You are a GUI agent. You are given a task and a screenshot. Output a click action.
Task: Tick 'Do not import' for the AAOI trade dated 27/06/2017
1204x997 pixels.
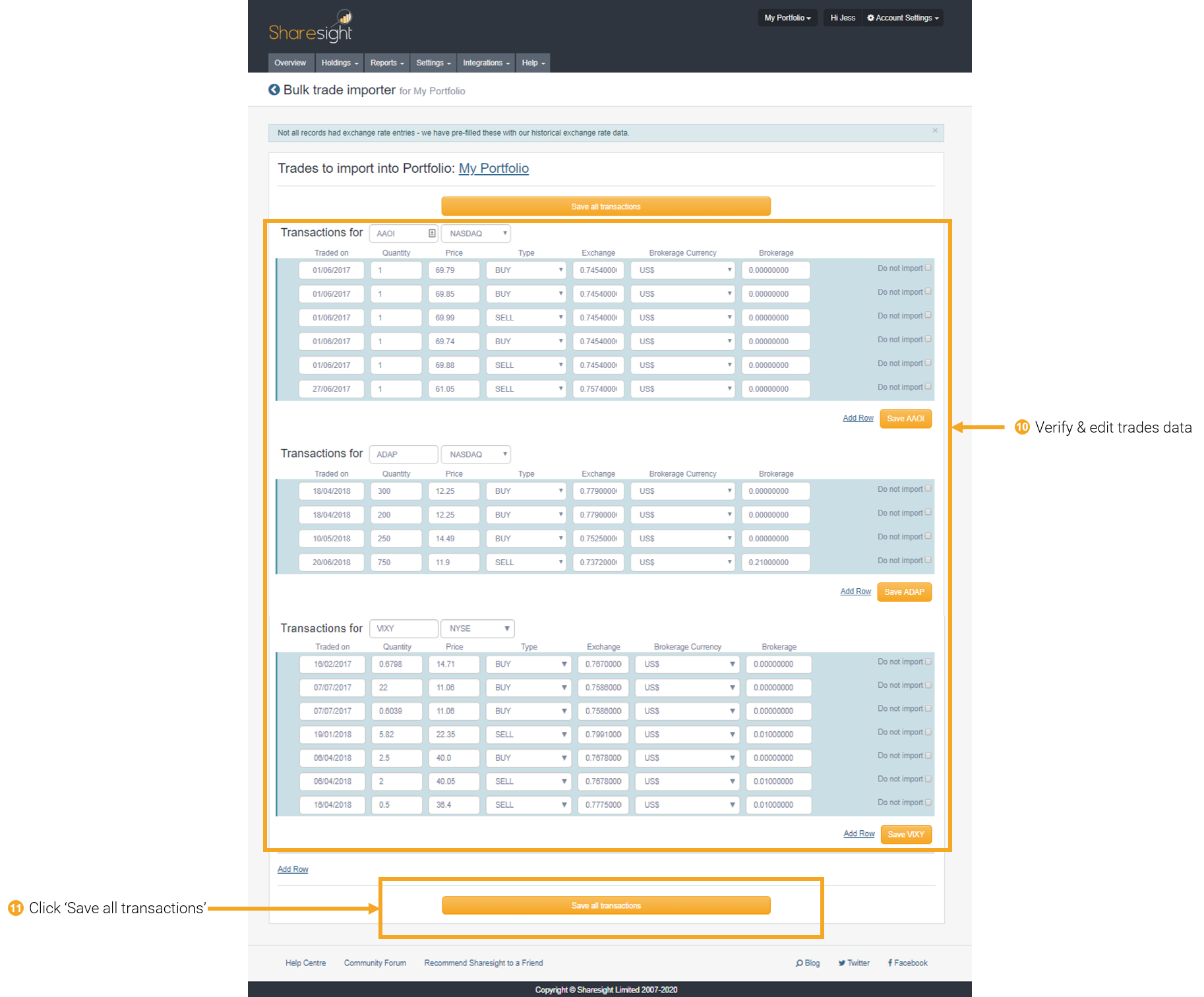[x=928, y=386]
